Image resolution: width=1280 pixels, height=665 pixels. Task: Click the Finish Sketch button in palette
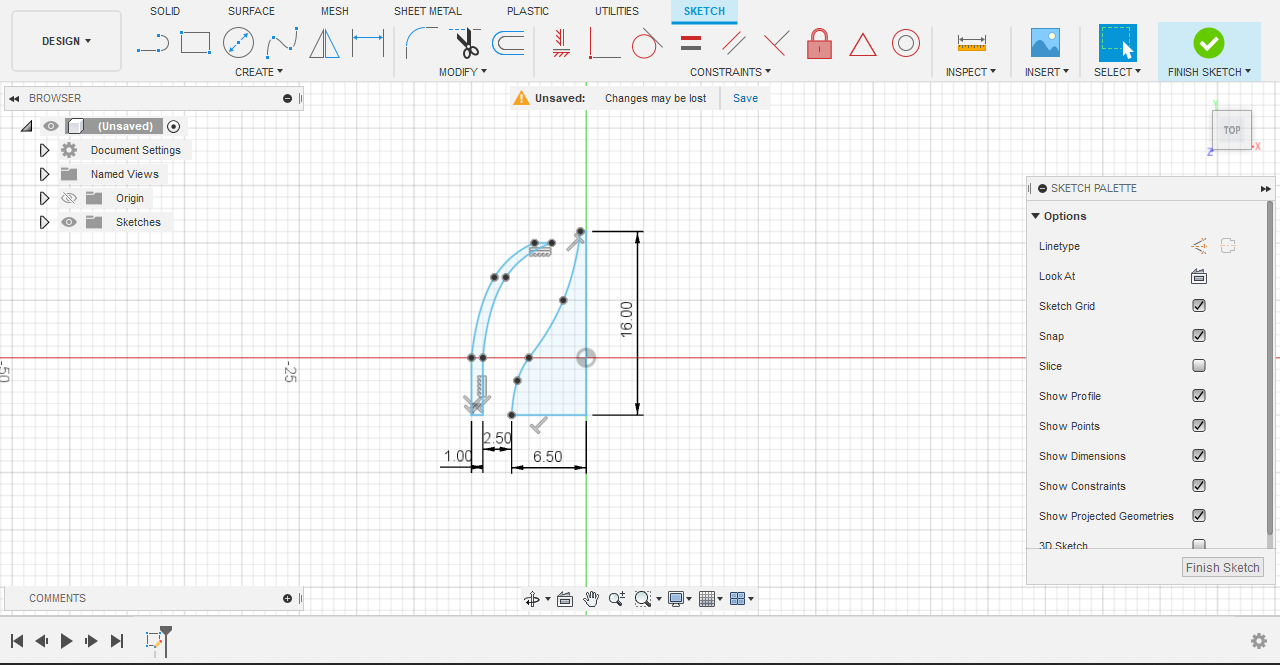point(1223,567)
